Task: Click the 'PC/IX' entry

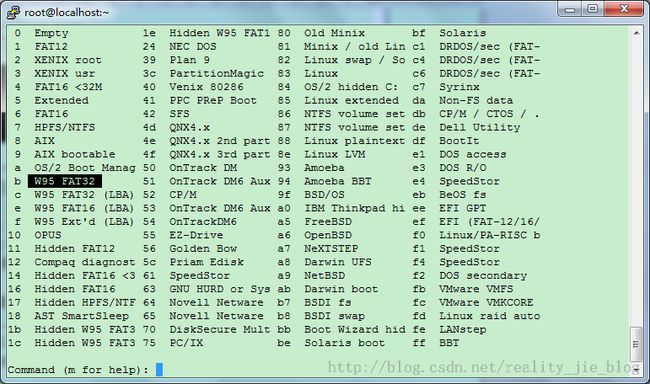Action: 186,343
